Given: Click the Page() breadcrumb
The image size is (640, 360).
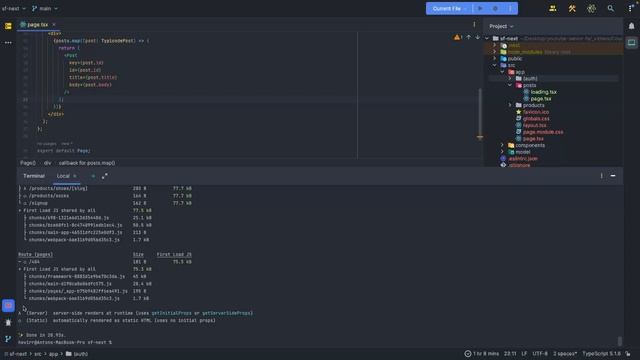Looking at the screenshot, I should [x=28, y=163].
